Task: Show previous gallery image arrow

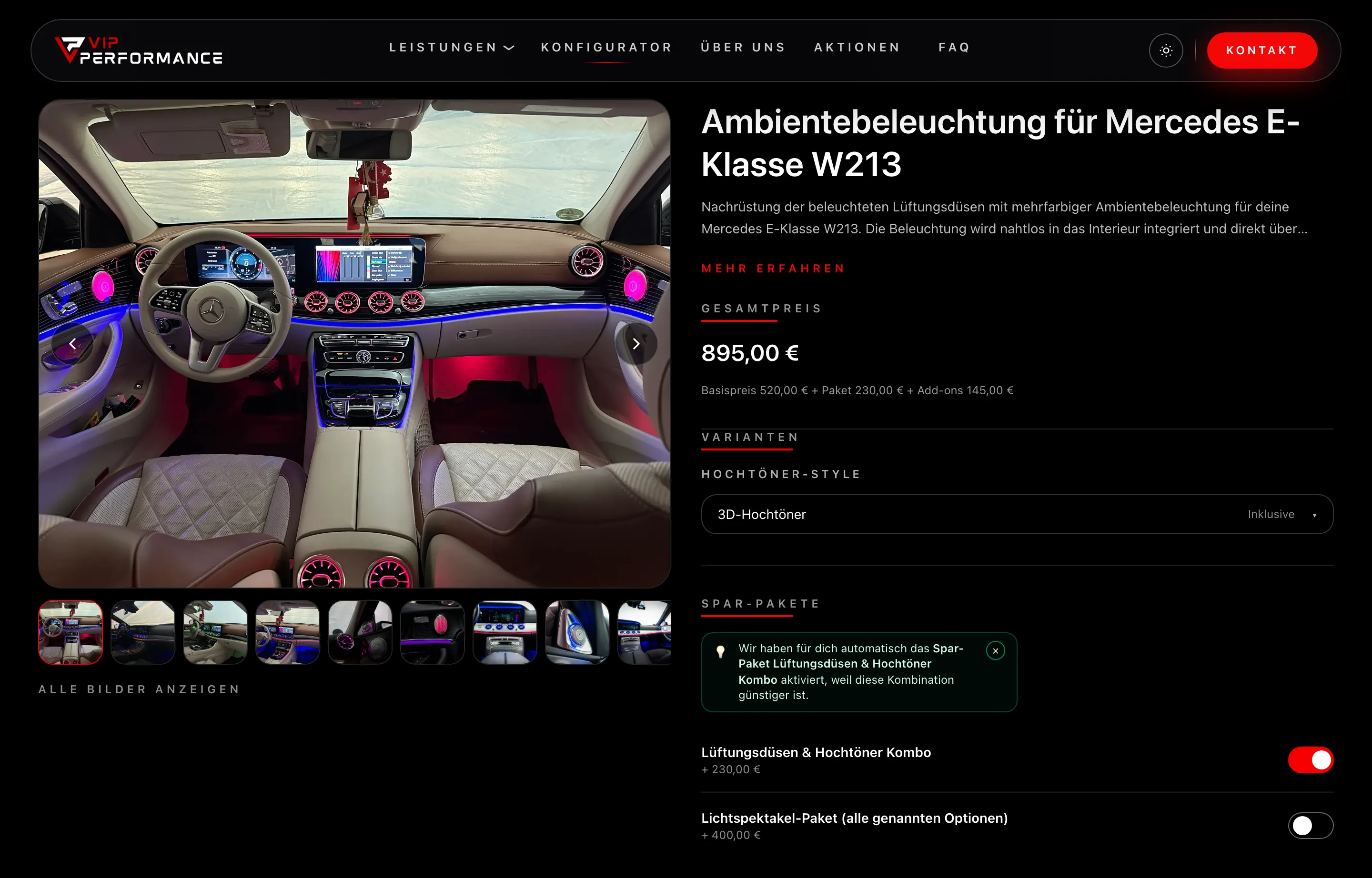Action: pos(72,344)
